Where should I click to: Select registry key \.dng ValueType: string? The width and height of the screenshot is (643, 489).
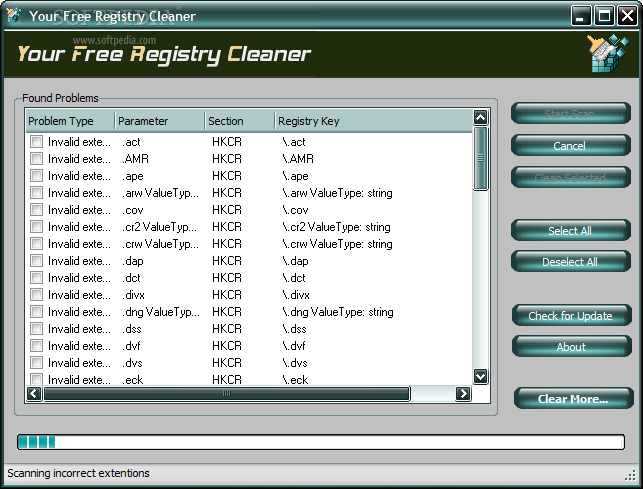click(337, 312)
